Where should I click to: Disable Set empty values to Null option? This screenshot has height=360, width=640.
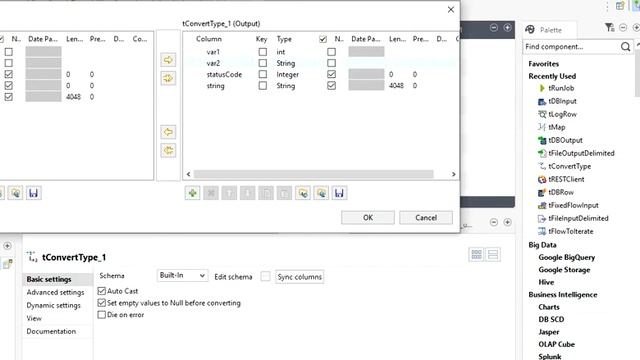pyautogui.click(x=102, y=303)
